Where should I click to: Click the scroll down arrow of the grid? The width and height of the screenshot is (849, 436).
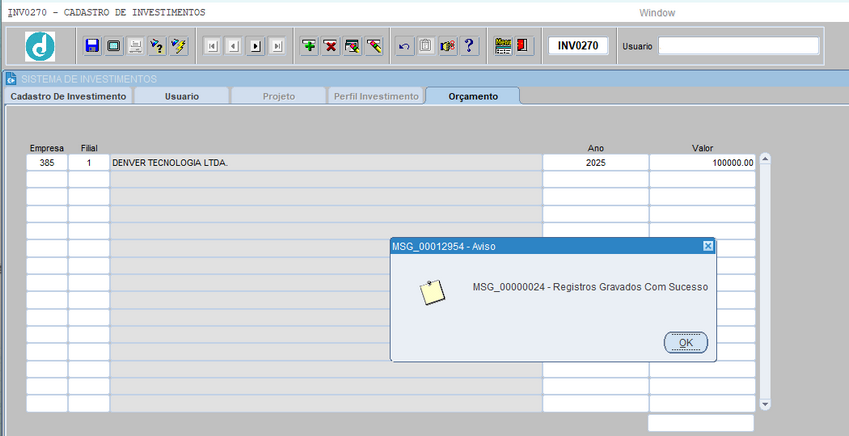[765, 404]
